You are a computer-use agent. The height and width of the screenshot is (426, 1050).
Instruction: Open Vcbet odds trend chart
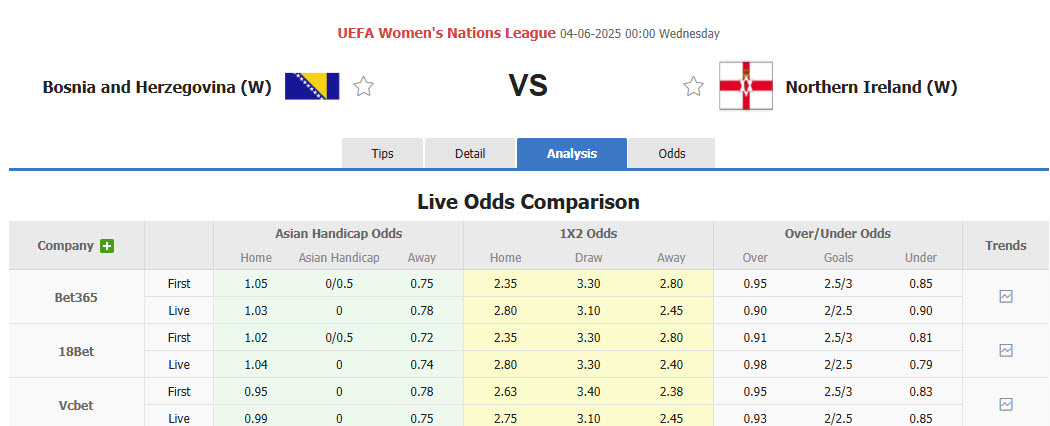(x=1006, y=405)
